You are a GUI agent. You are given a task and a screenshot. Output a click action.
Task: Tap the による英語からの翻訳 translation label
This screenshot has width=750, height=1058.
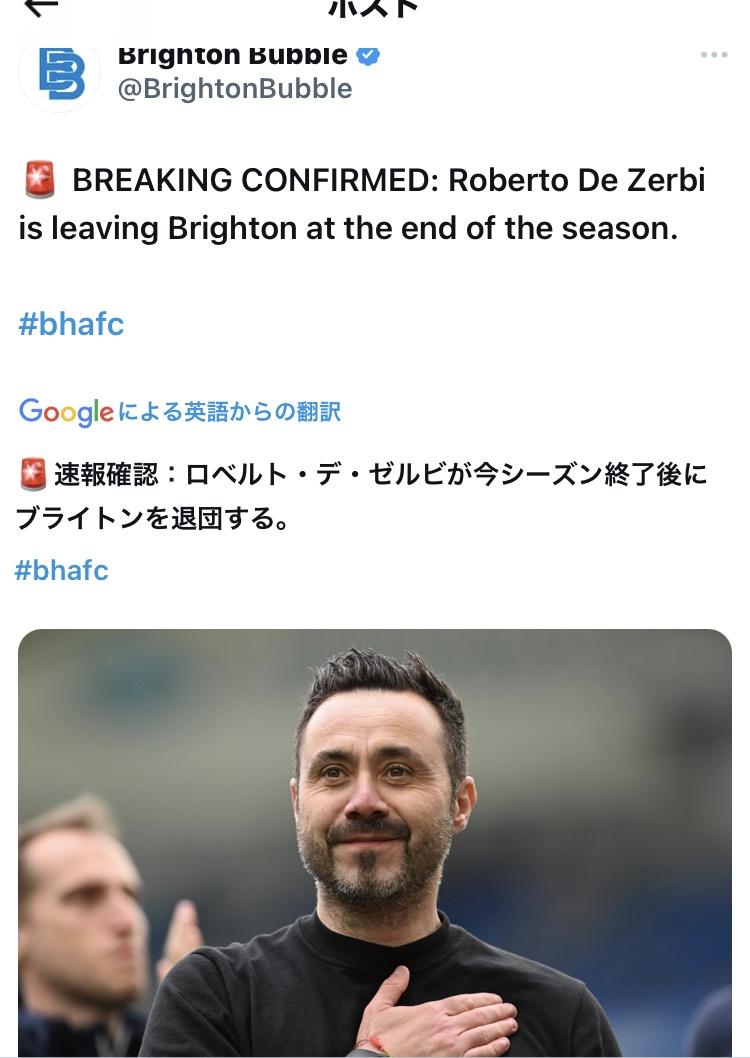pyautogui.click(x=229, y=412)
